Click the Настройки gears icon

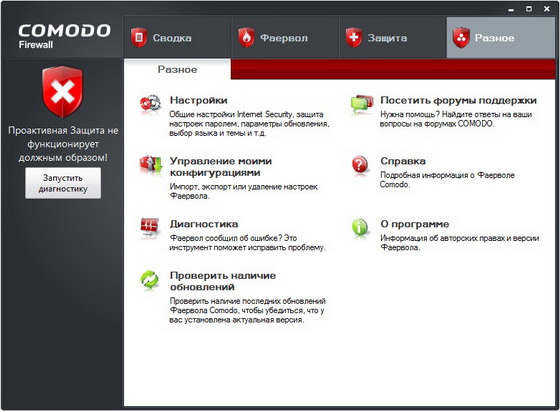pyautogui.click(x=150, y=104)
